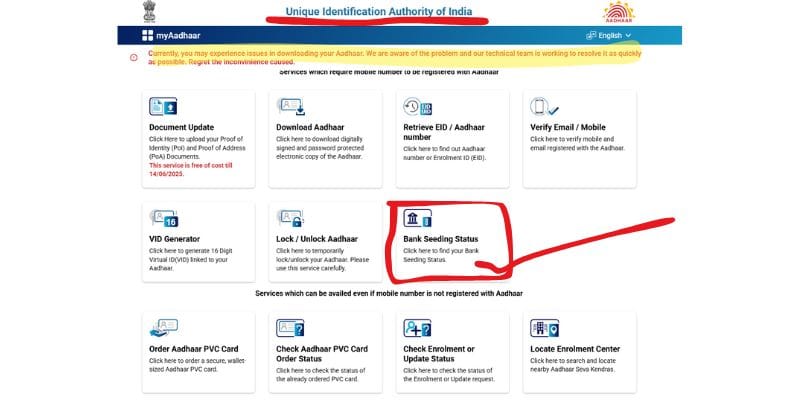800x400 pixels.
Task: Open the Locate Enrolment Center title
Action: pos(575,349)
